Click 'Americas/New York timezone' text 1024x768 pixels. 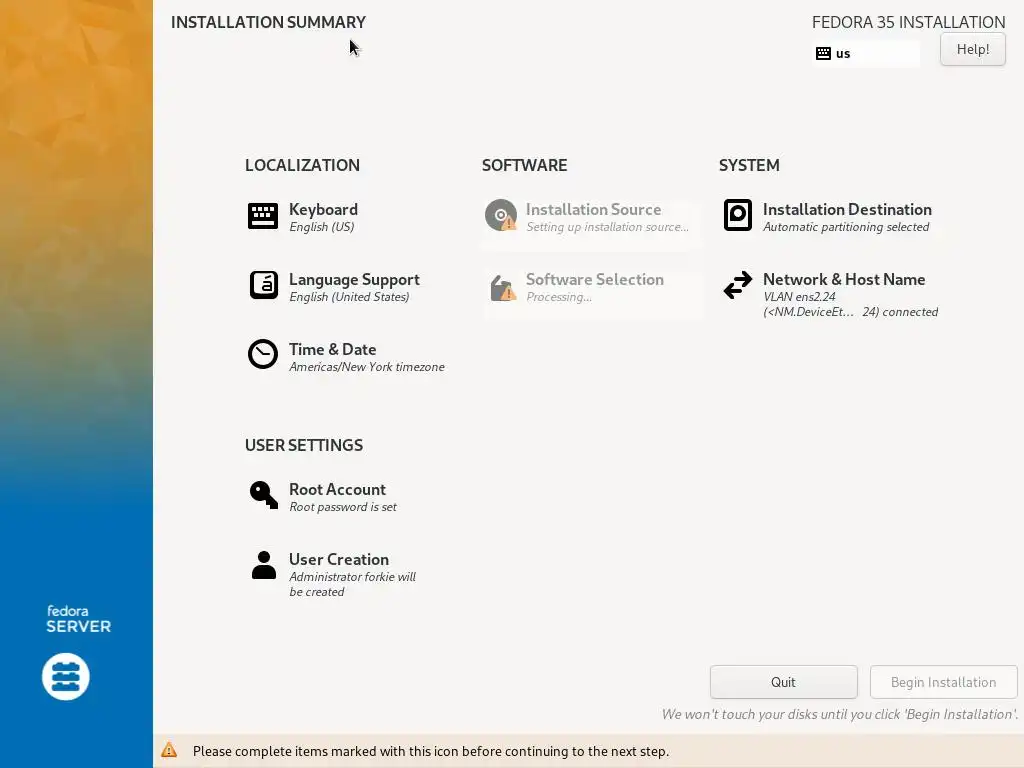pyautogui.click(x=366, y=367)
